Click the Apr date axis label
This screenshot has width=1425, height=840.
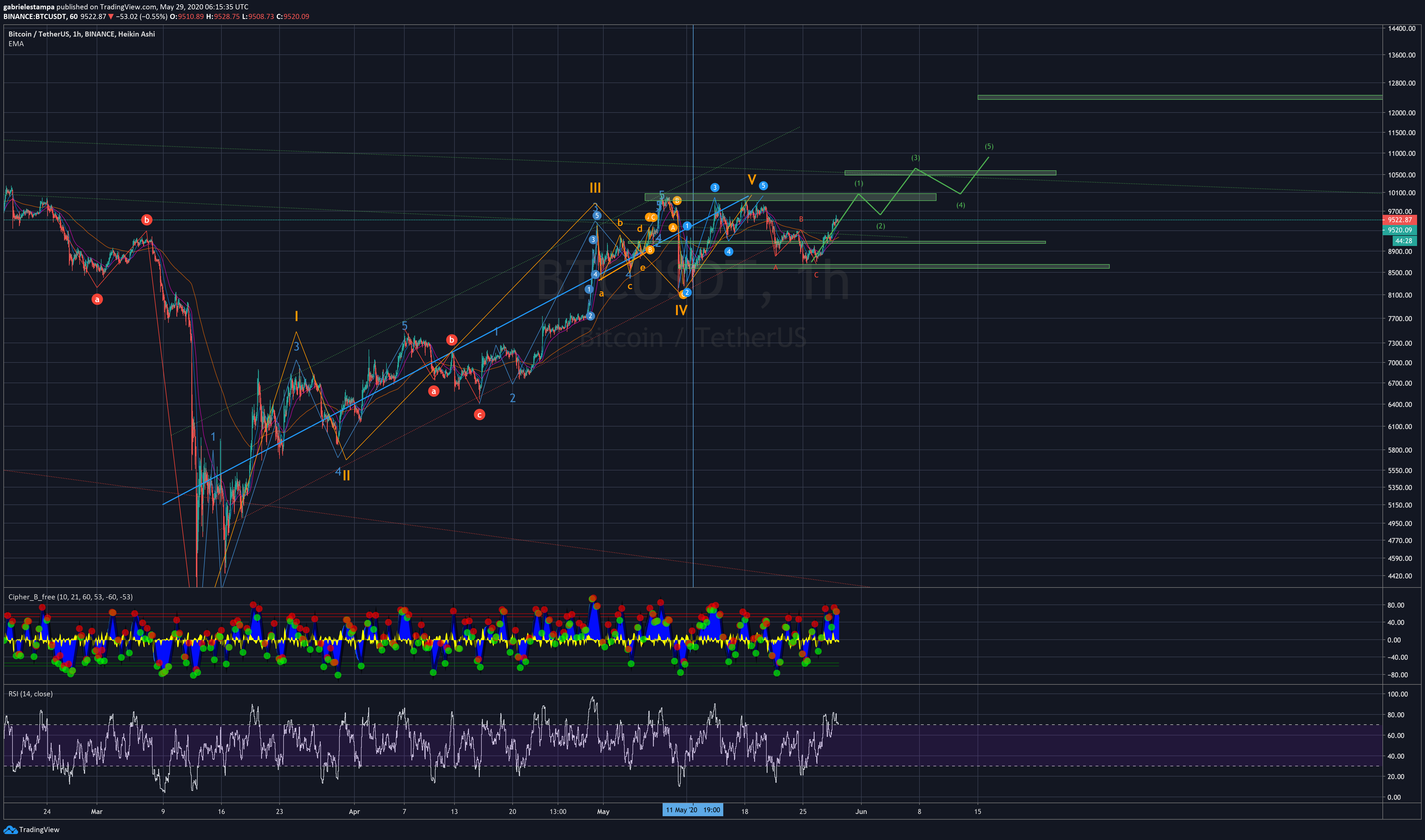pos(354,811)
